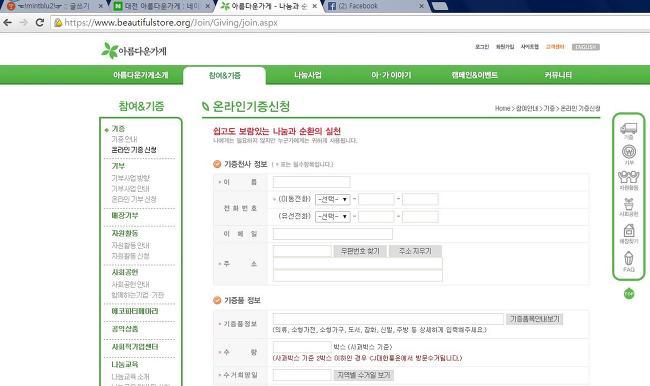The image size is (650, 386).
Task: Click the green TOP circle button
Action: (629, 294)
